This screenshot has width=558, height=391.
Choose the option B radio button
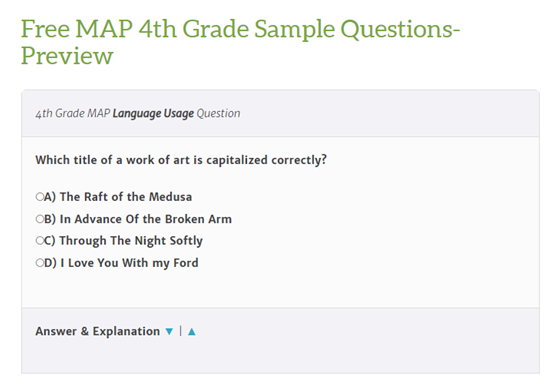[x=40, y=219]
